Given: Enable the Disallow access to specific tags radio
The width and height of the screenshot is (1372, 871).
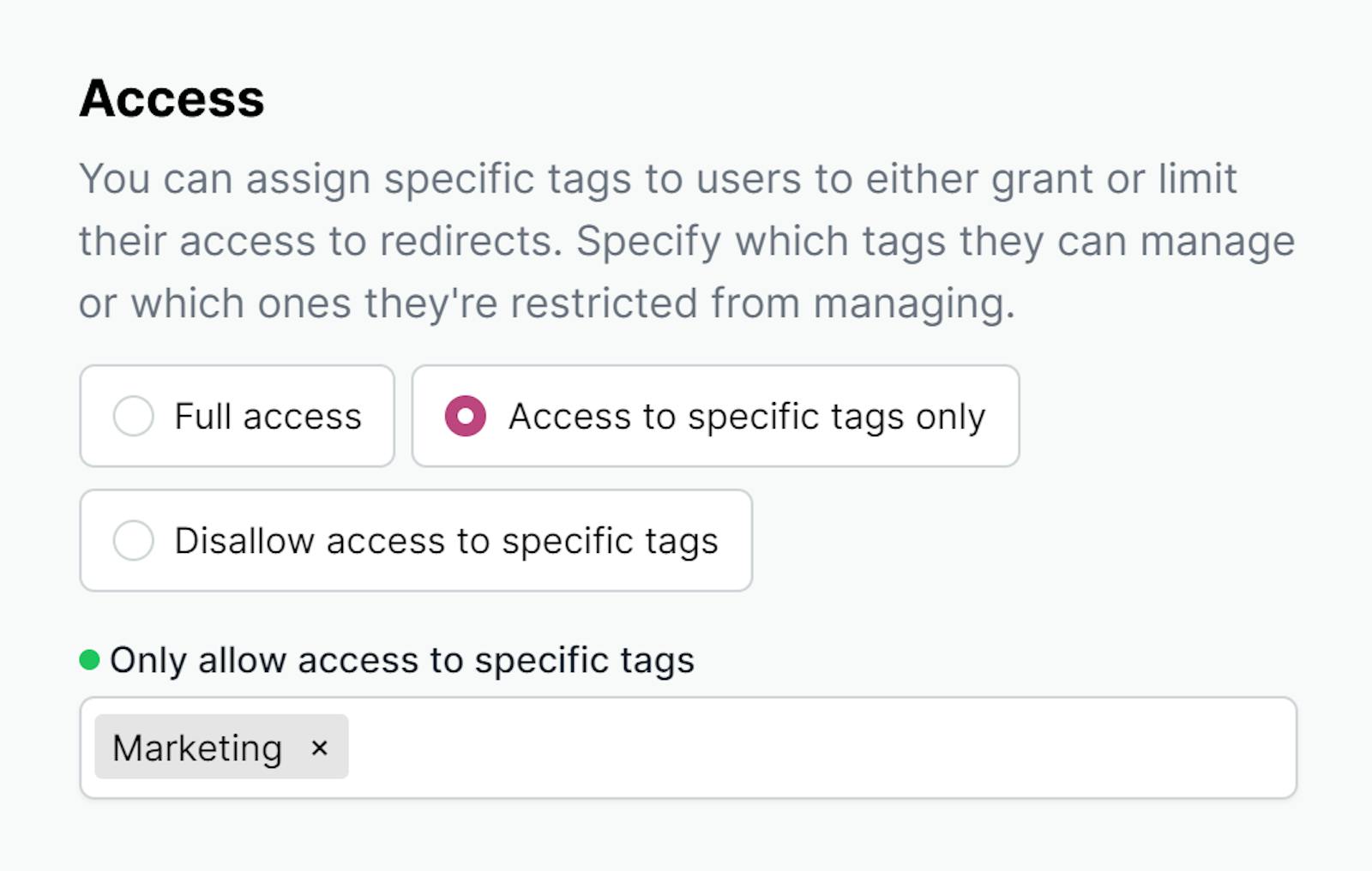Looking at the screenshot, I should 134,541.
